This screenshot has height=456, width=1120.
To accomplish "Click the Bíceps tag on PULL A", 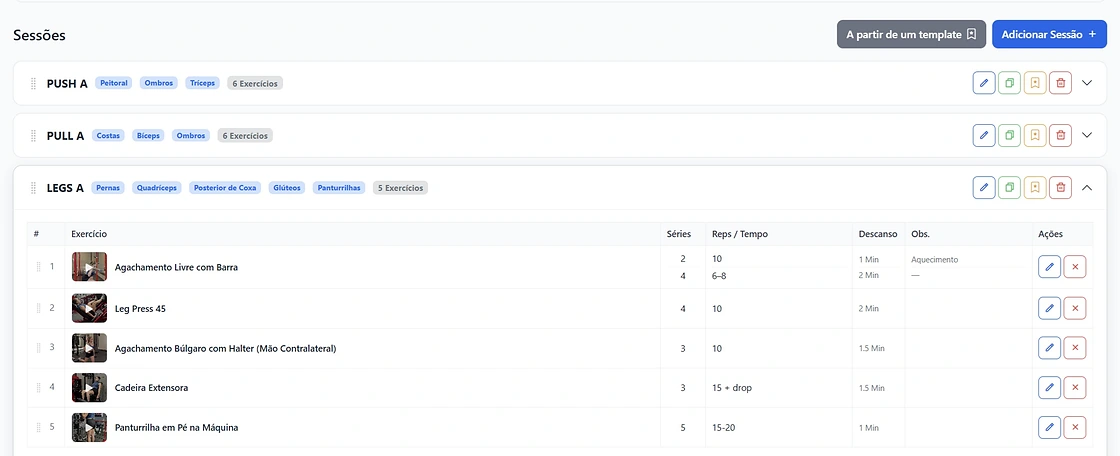I will coord(149,136).
